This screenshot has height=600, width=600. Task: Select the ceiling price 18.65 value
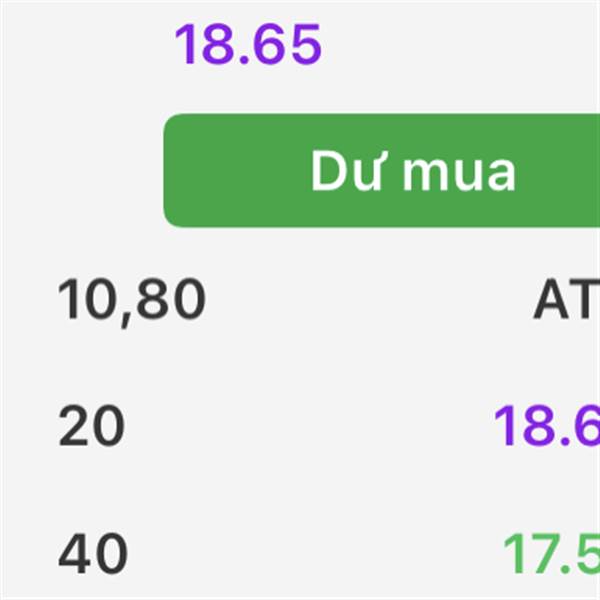[x=248, y=45]
